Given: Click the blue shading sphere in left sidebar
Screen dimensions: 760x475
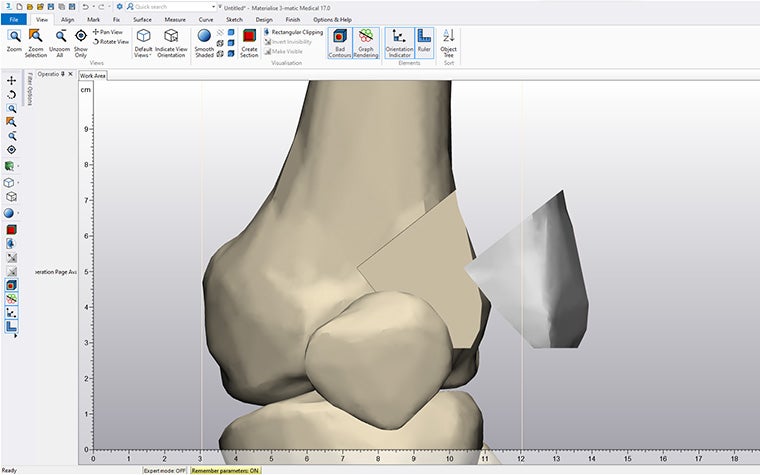Looking at the screenshot, I should click(9, 213).
